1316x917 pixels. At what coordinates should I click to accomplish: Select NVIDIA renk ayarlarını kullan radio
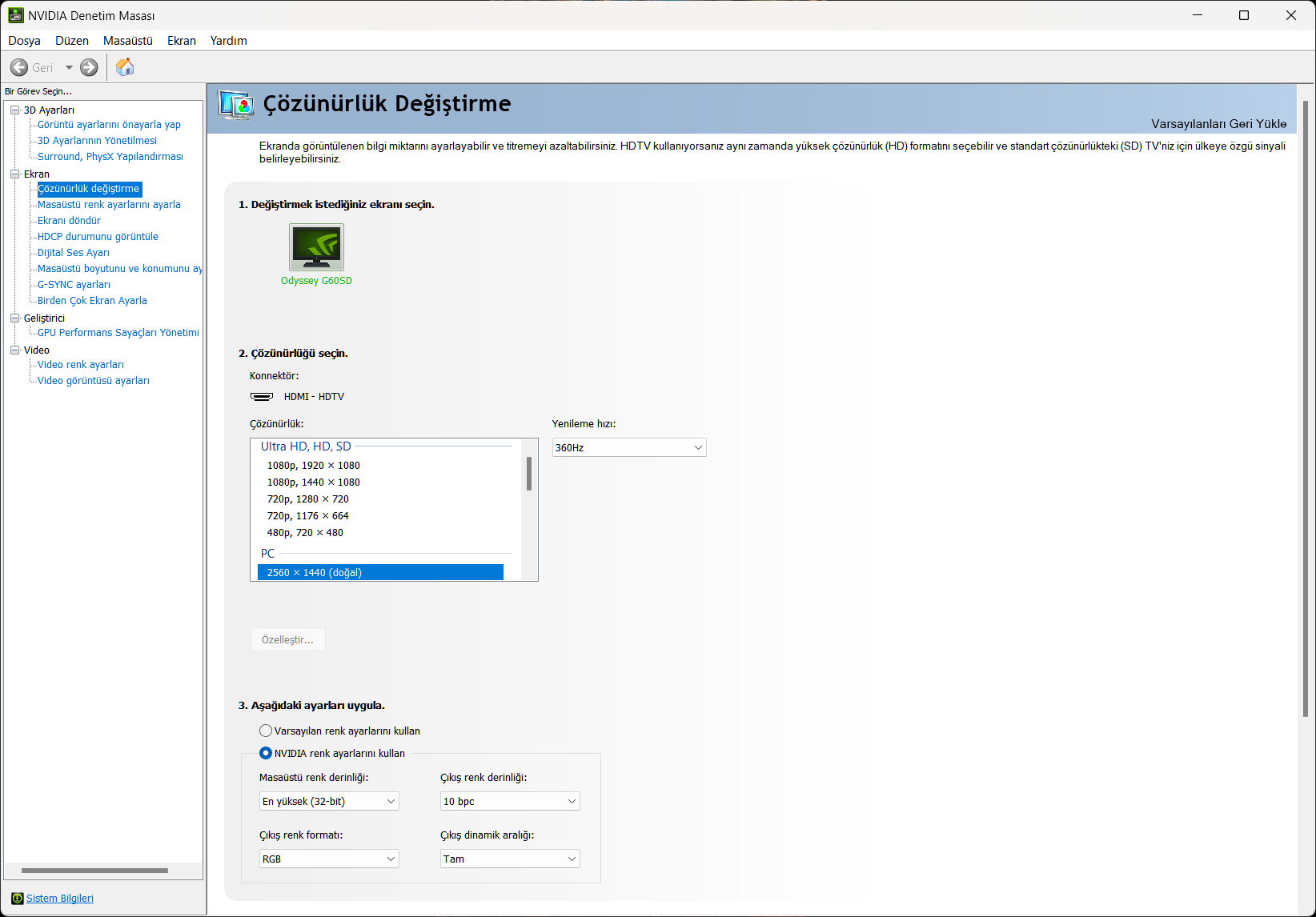point(266,753)
